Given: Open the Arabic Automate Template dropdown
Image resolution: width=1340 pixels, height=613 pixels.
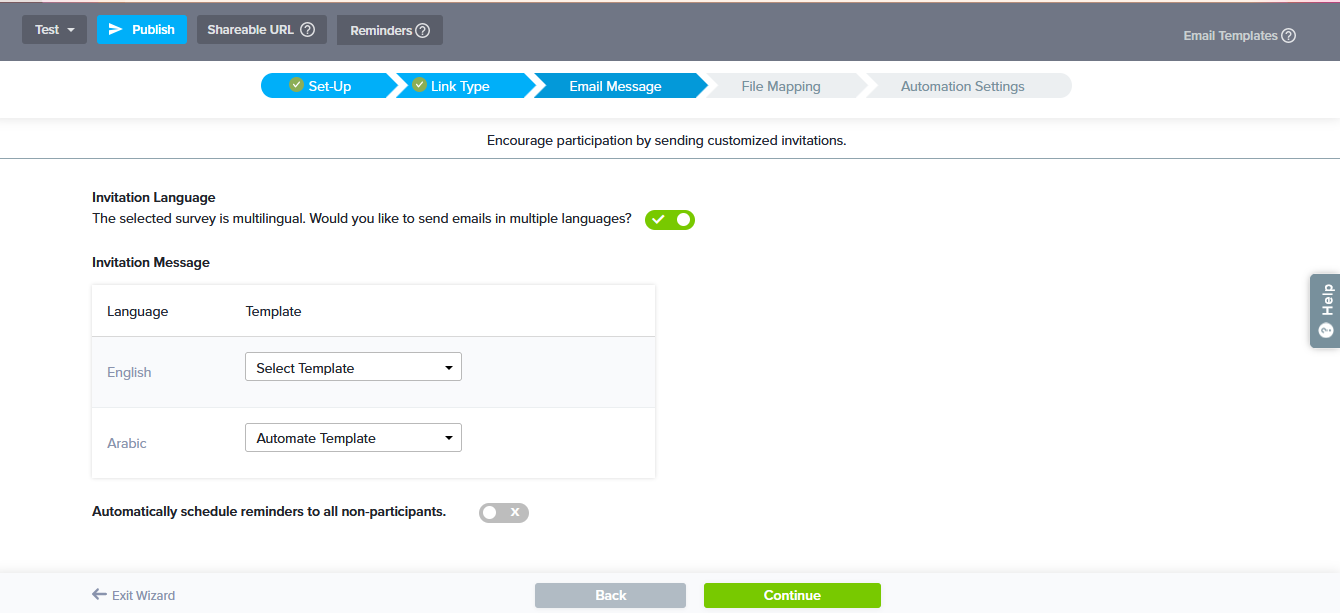Looking at the screenshot, I should click(x=353, y=438).
